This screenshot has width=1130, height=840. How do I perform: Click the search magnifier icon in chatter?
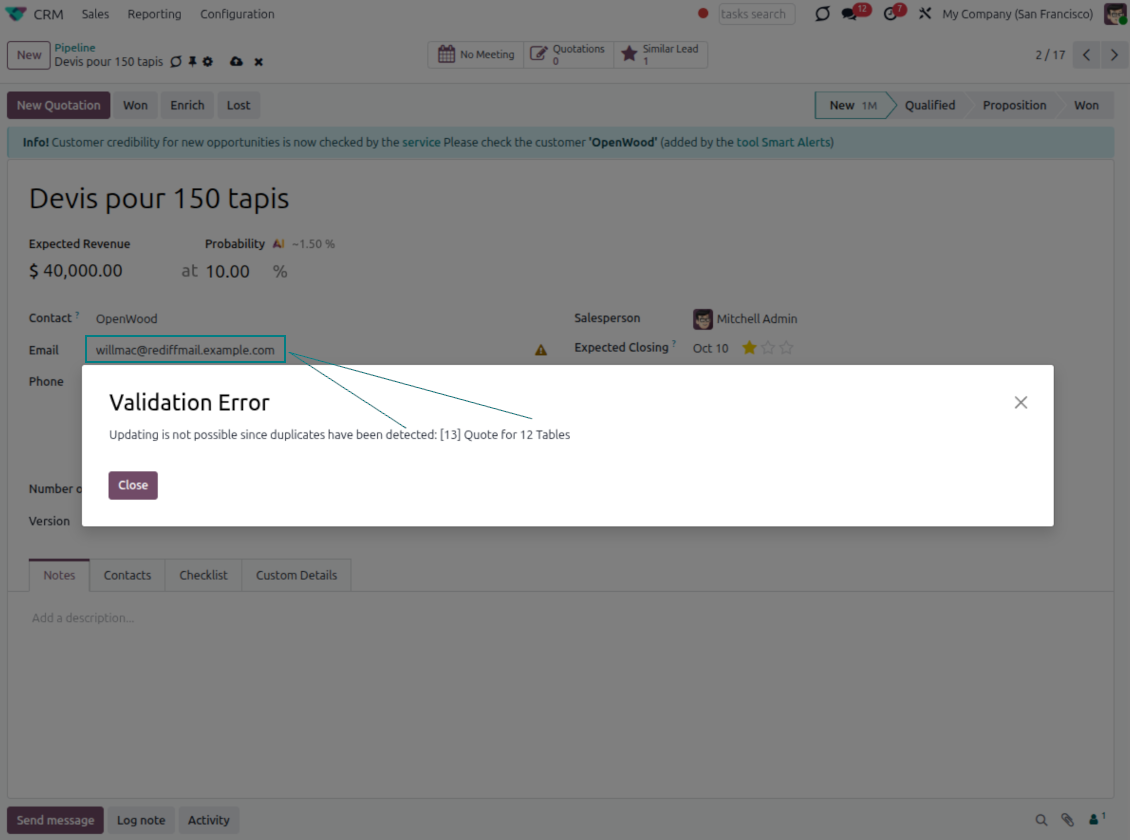click(1041, 820)
